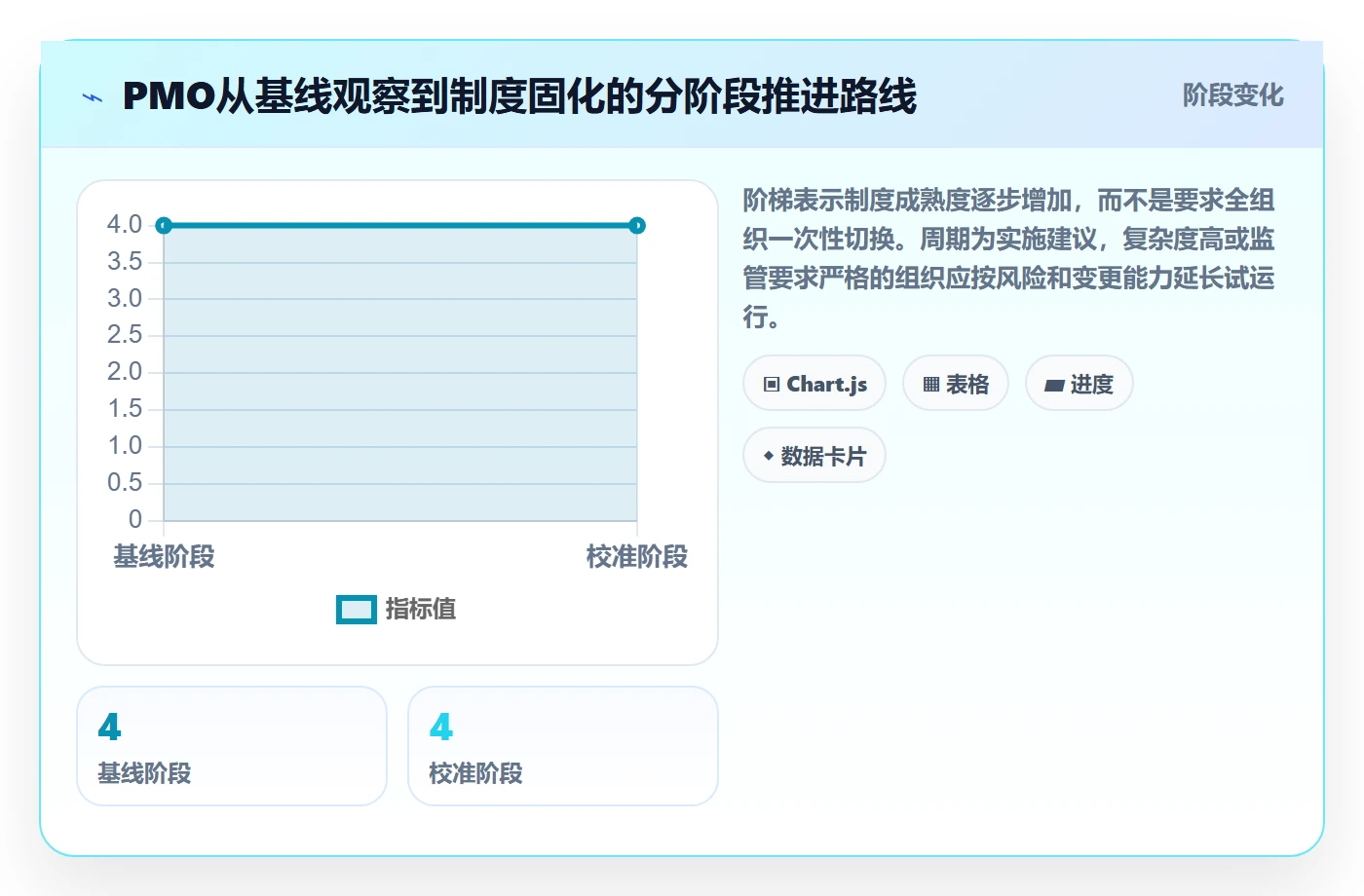The height and width of the screenshot is (896, 1364).
Task: Click the PMO roadmap title heading
Action: (519, 96)
